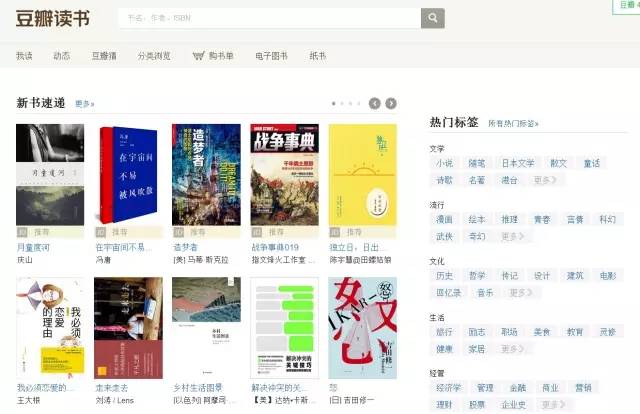Select first carousel page dot
Viewport: 640px width, 414px height.
333,104
